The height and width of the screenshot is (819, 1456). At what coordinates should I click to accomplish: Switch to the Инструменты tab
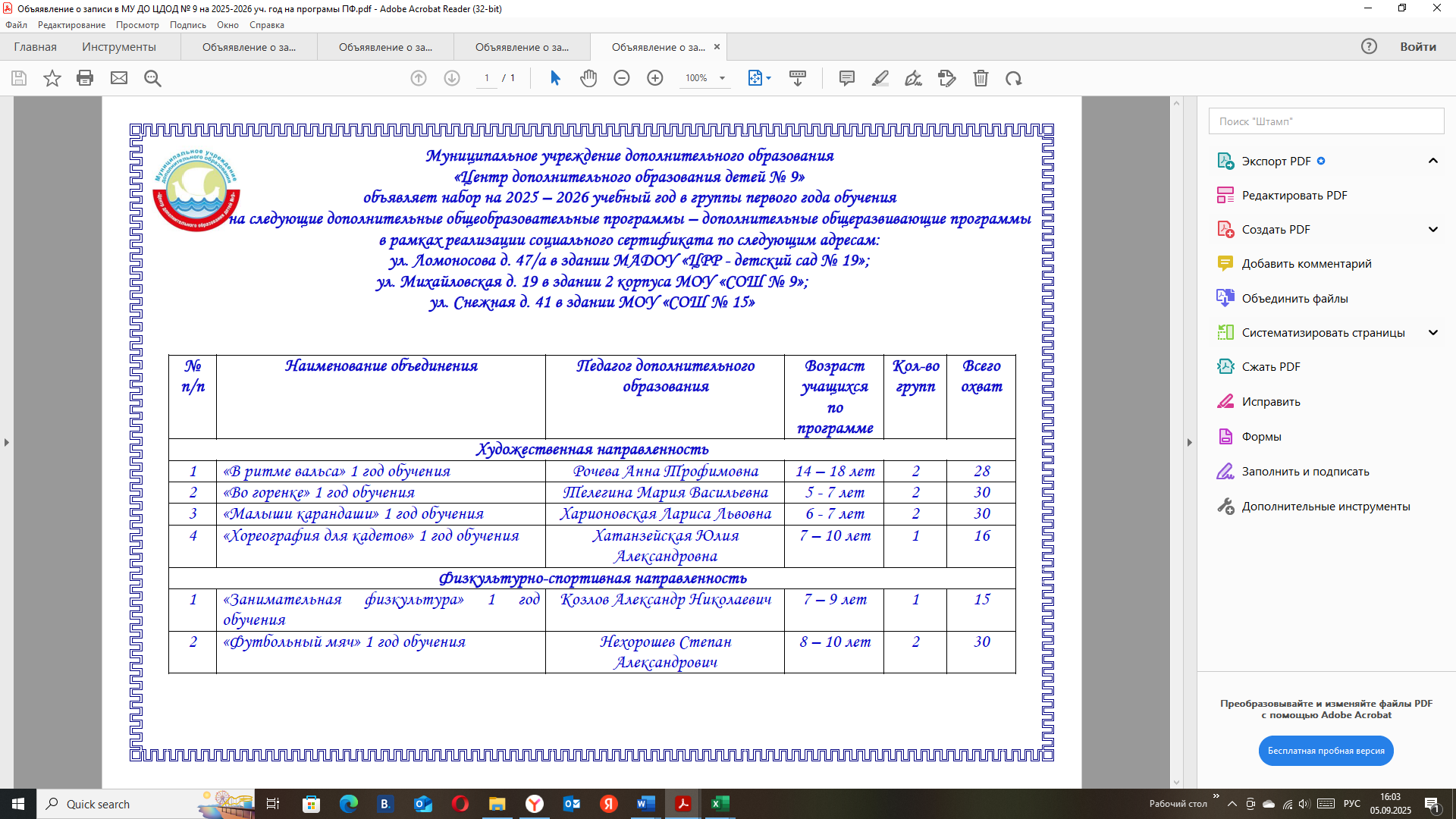point(119,46)
